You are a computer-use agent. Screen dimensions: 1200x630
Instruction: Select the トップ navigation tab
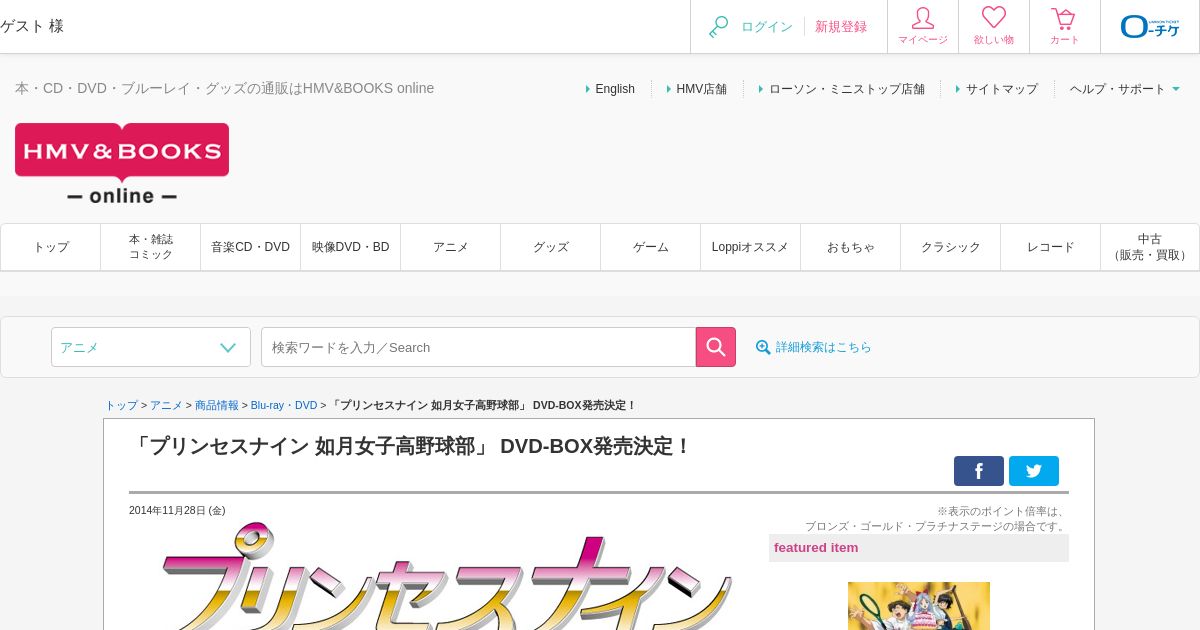pos(51,247)
